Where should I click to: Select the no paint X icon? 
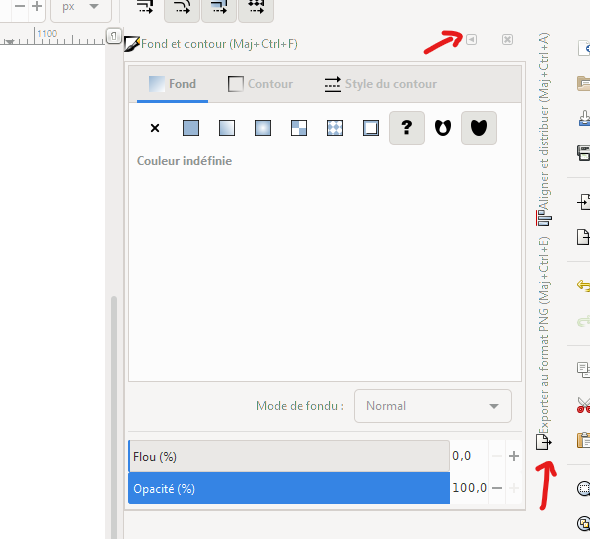(155, 128)
